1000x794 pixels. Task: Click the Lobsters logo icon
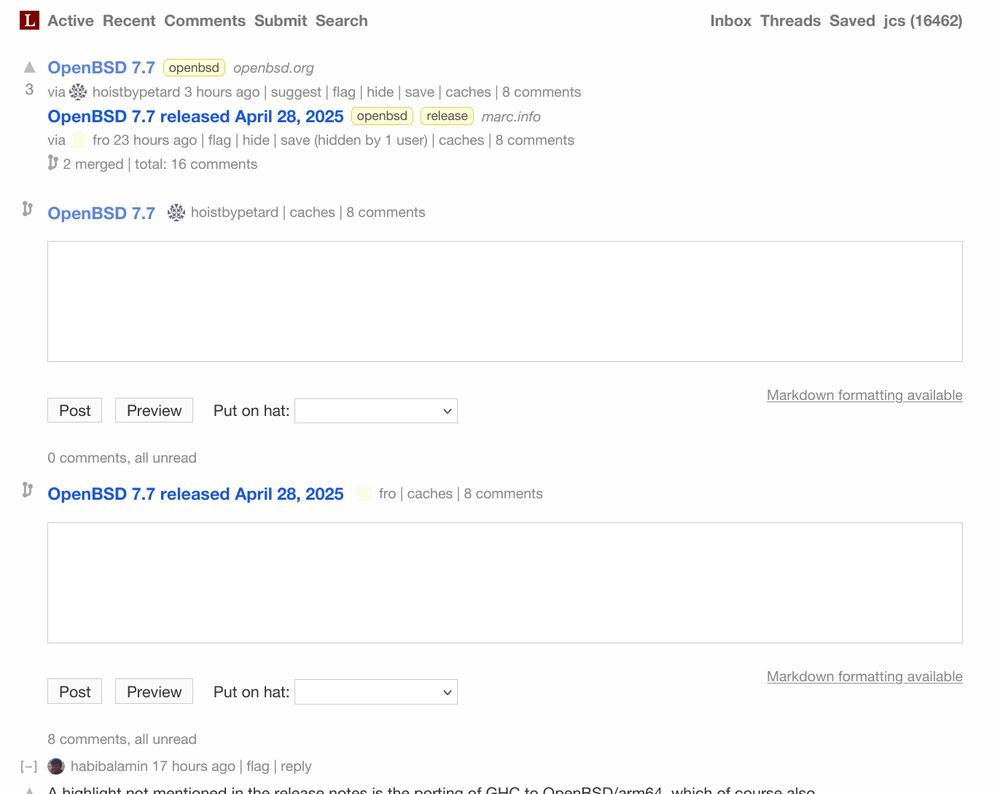(30, 20)
